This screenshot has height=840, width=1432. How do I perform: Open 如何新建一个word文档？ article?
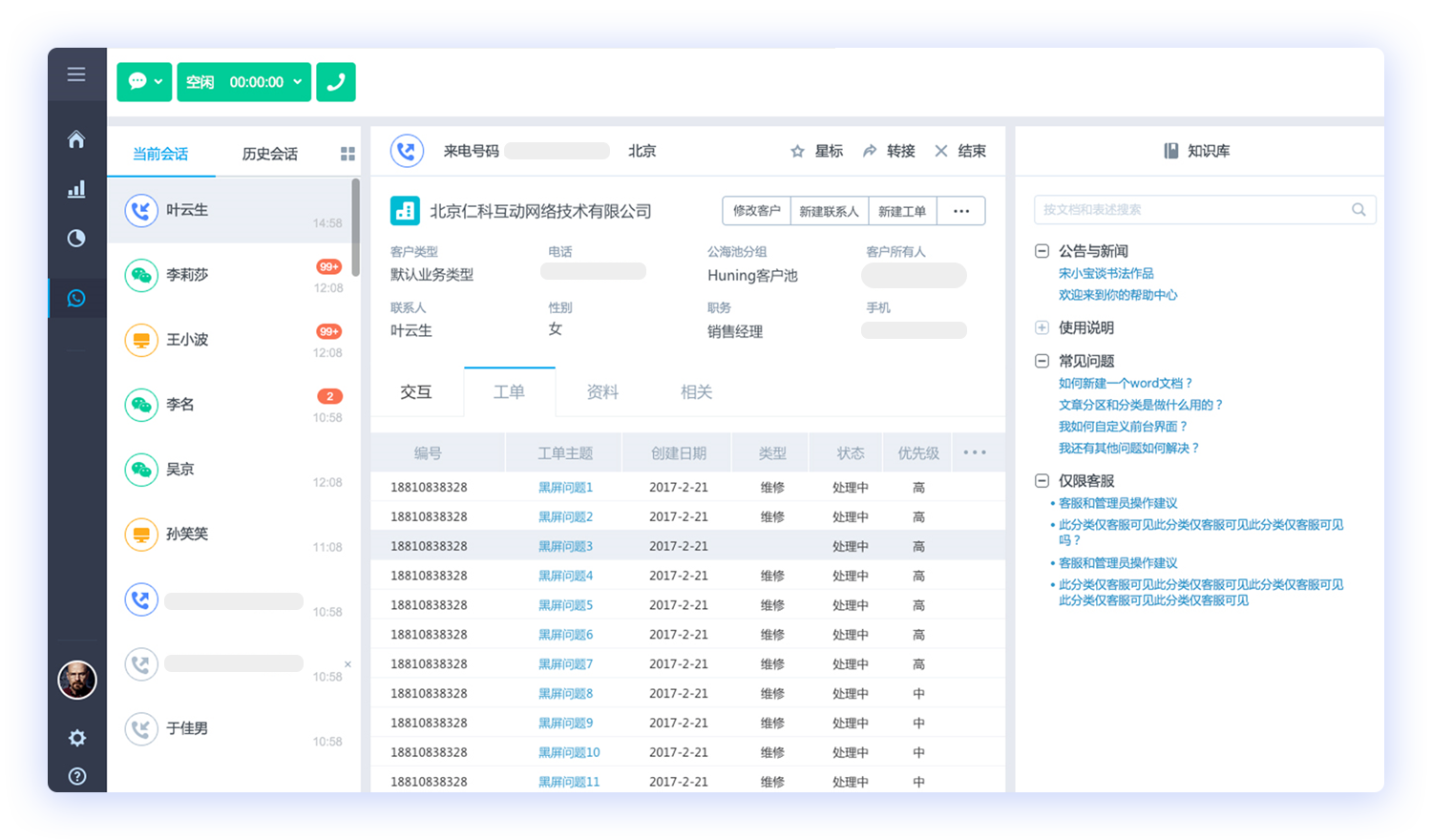[1127, 384]
